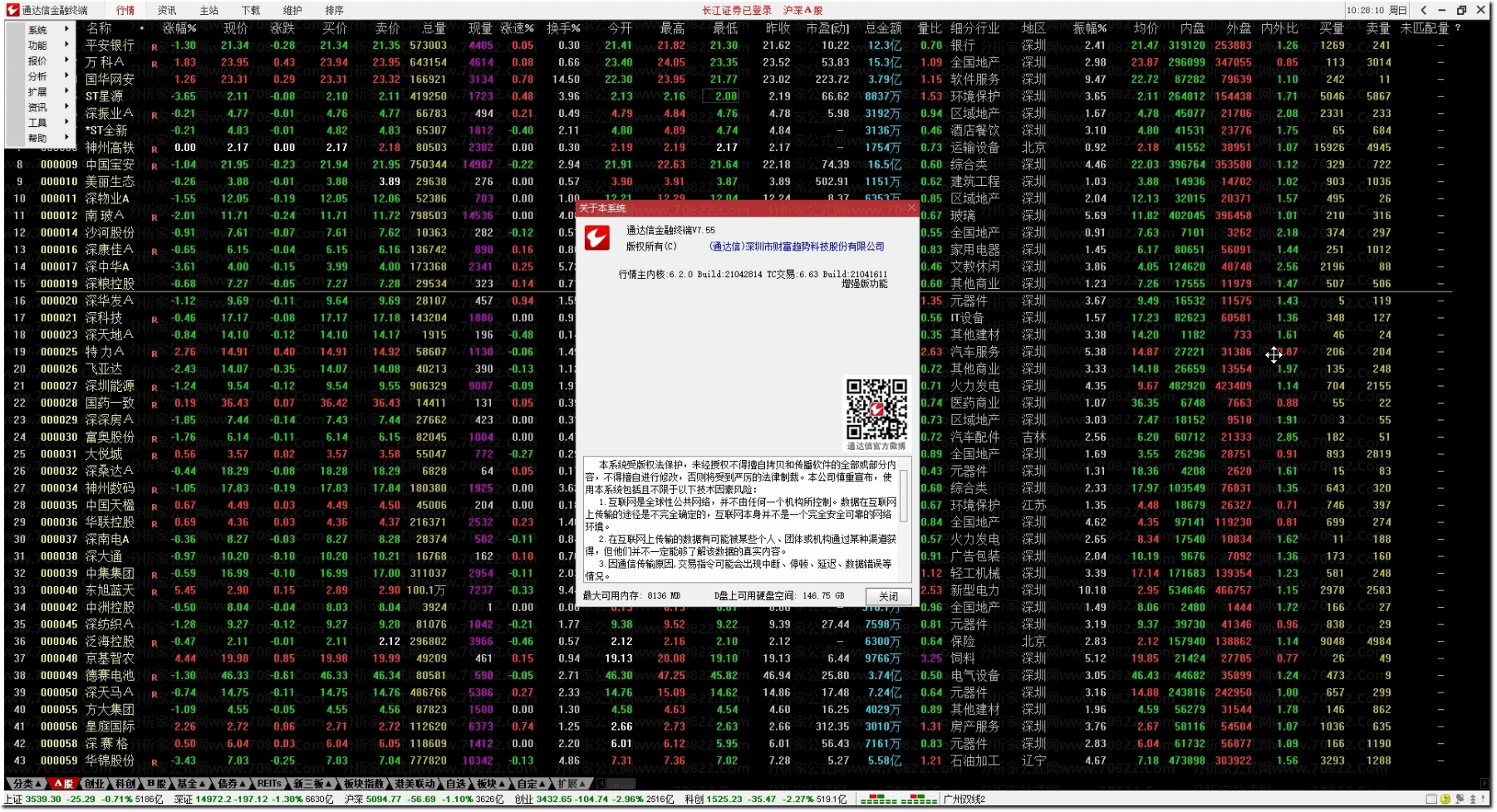Select the 板块指数 bottom tab

tap(364, 784)
